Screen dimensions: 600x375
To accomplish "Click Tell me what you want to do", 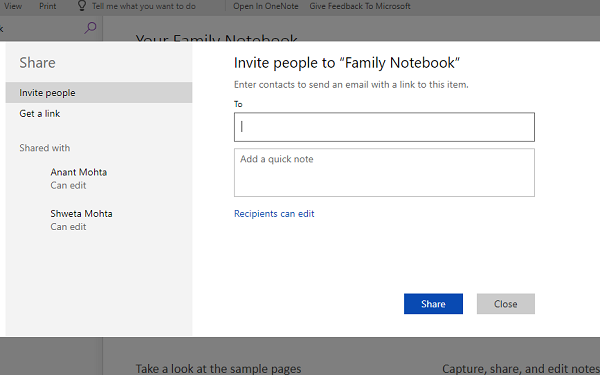I will coord(143,6).
